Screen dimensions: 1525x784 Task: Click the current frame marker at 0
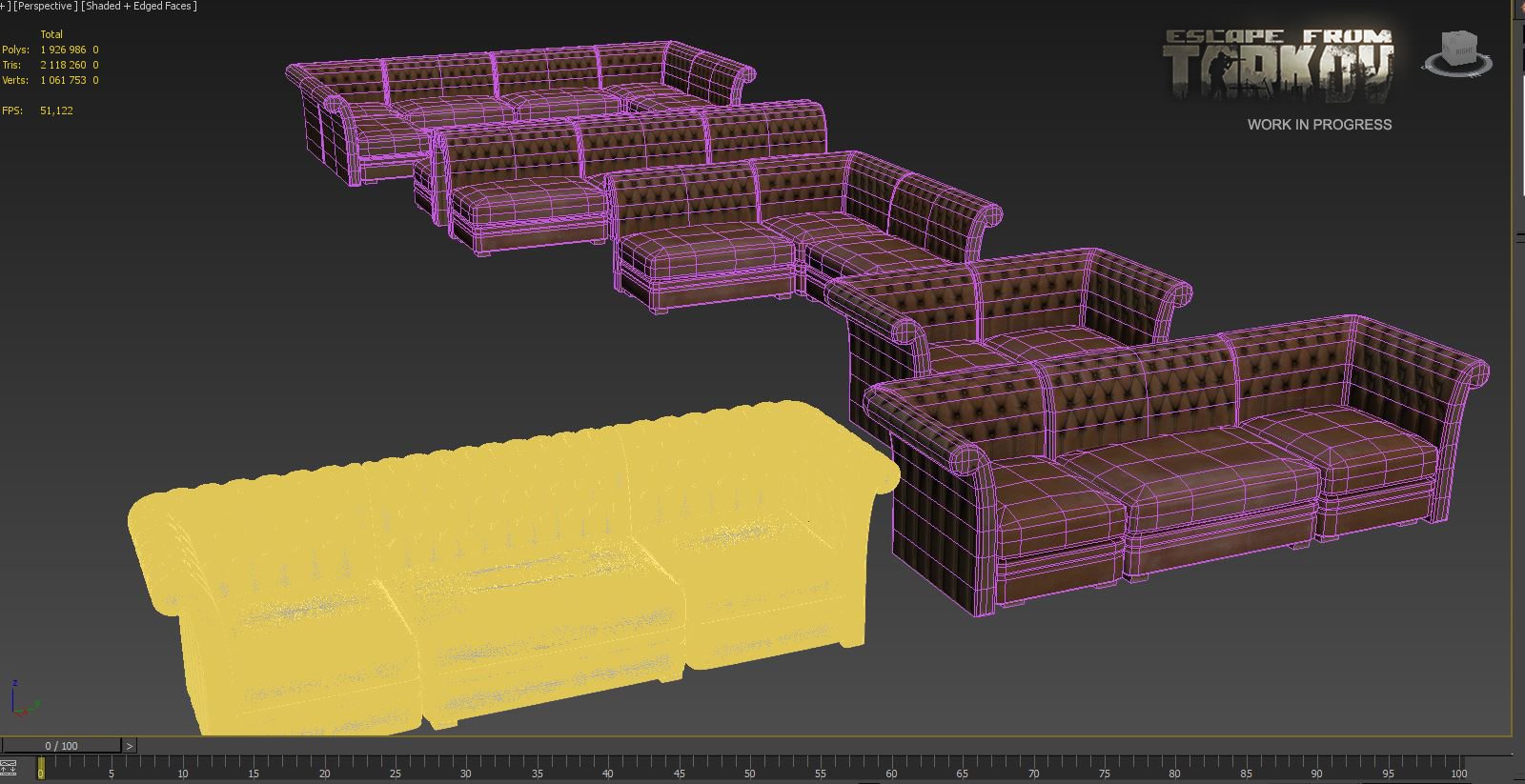tap(40, 768)
